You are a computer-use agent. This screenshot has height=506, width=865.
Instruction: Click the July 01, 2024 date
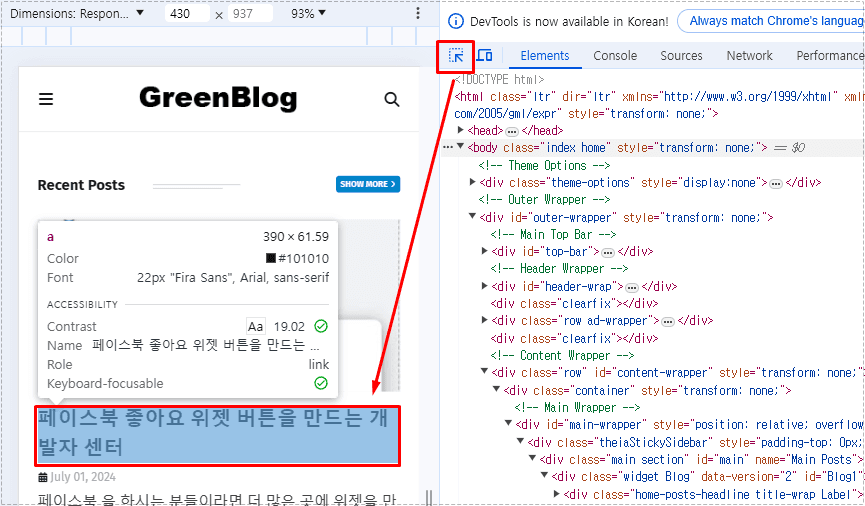click(83, 477)
